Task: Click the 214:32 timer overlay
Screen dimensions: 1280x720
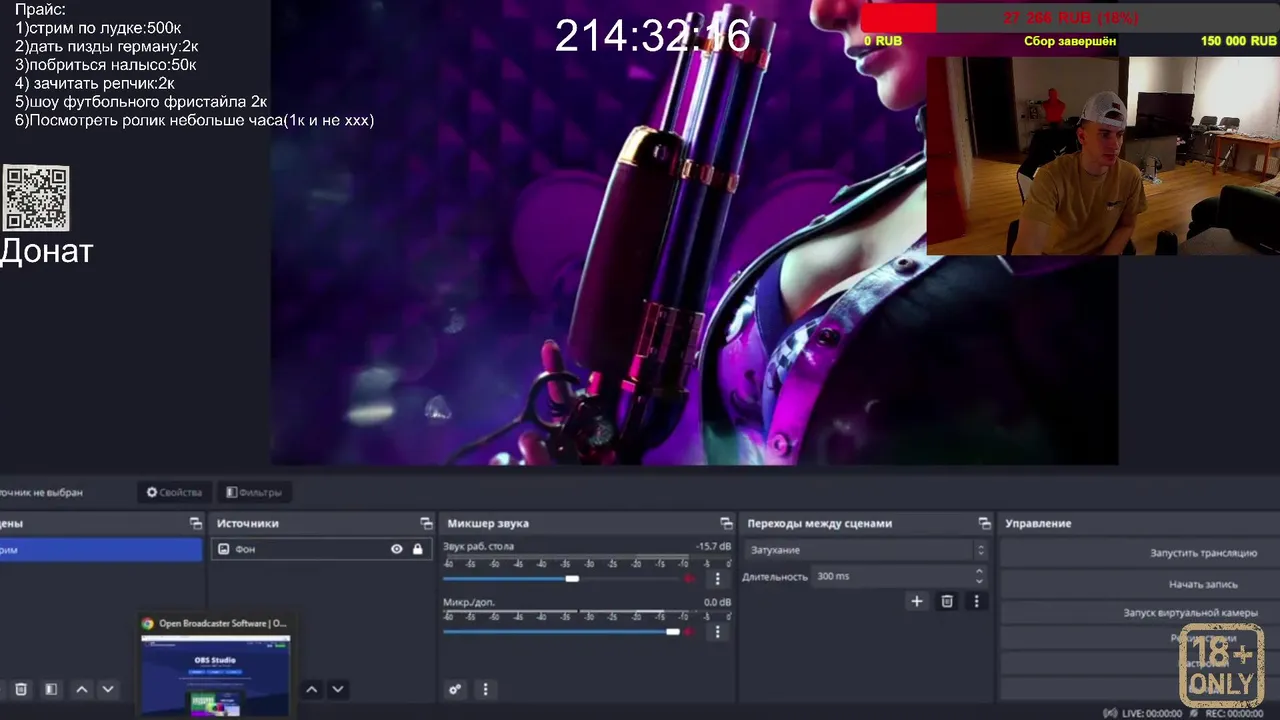Action: [652, 36]
